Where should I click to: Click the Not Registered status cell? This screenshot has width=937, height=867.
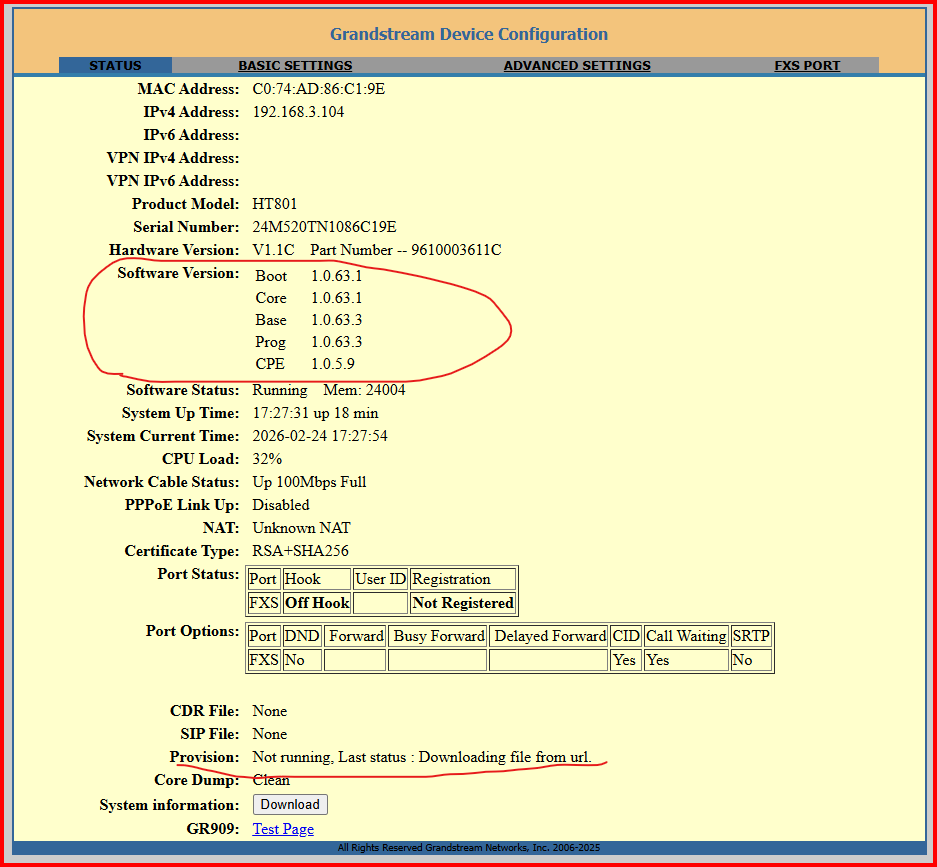click(463, 603)
